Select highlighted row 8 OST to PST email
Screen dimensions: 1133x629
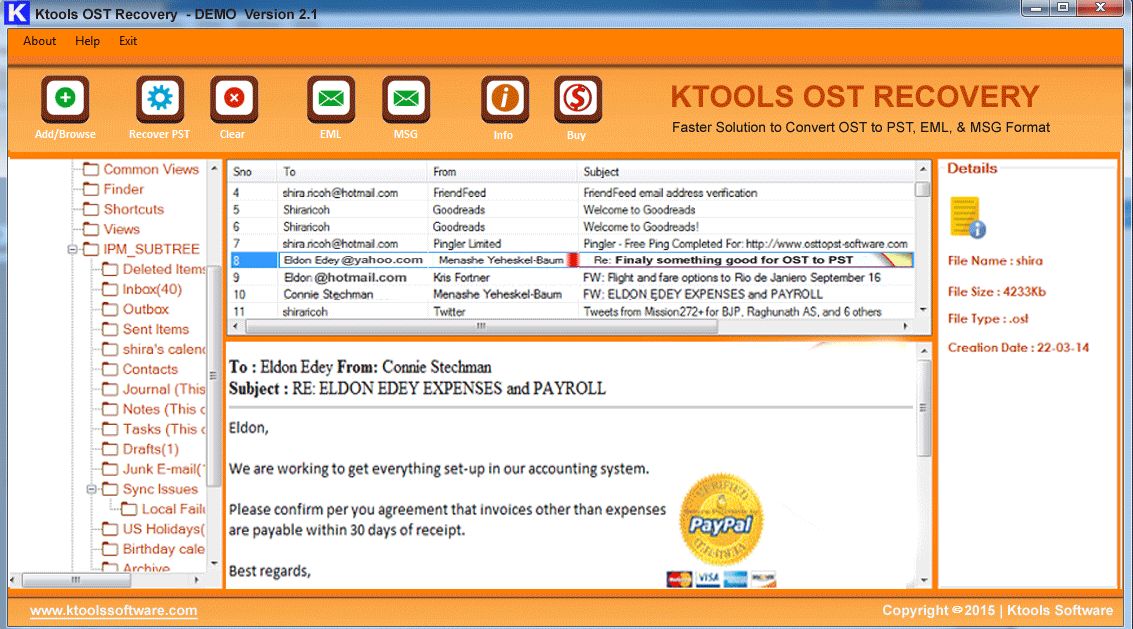[x=572, y=260]
